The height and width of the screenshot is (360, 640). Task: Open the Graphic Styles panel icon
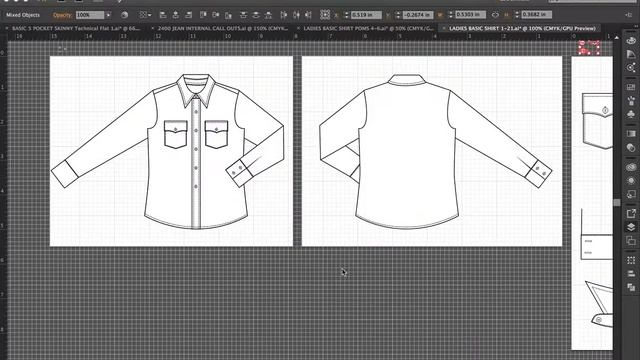[x=631, y=194]
